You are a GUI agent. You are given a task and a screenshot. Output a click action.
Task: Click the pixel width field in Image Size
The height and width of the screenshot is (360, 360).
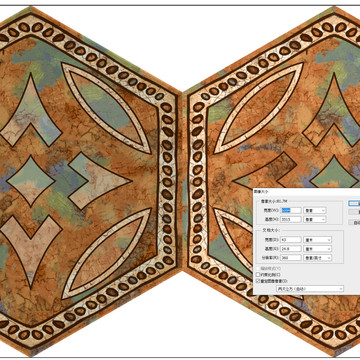292,210
